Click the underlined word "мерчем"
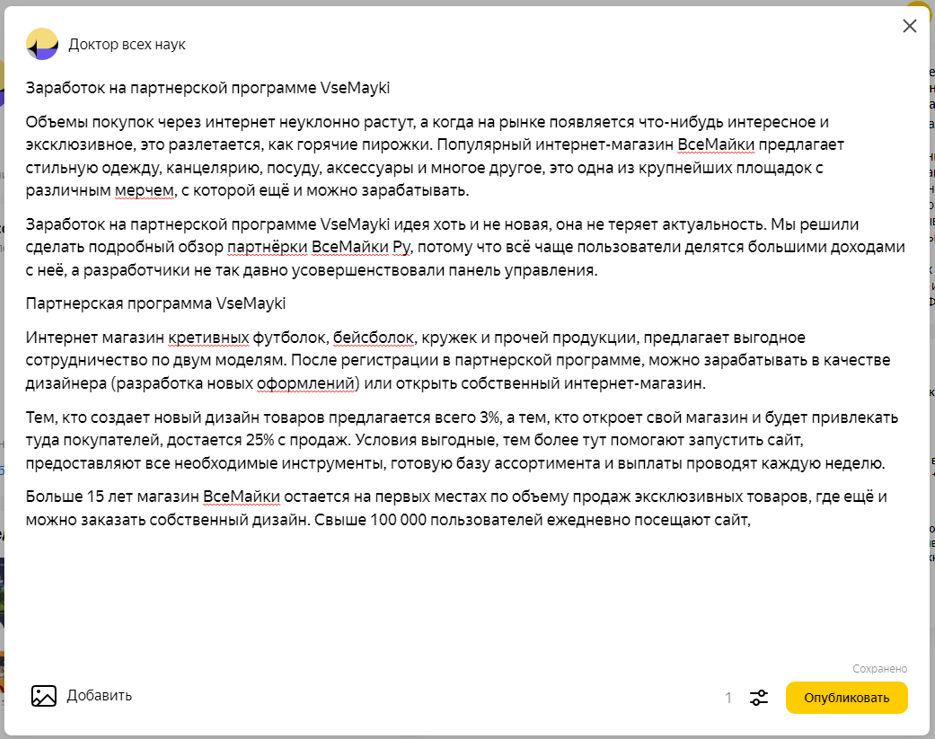The image size is (935, 739). click(x=144, y=190)
